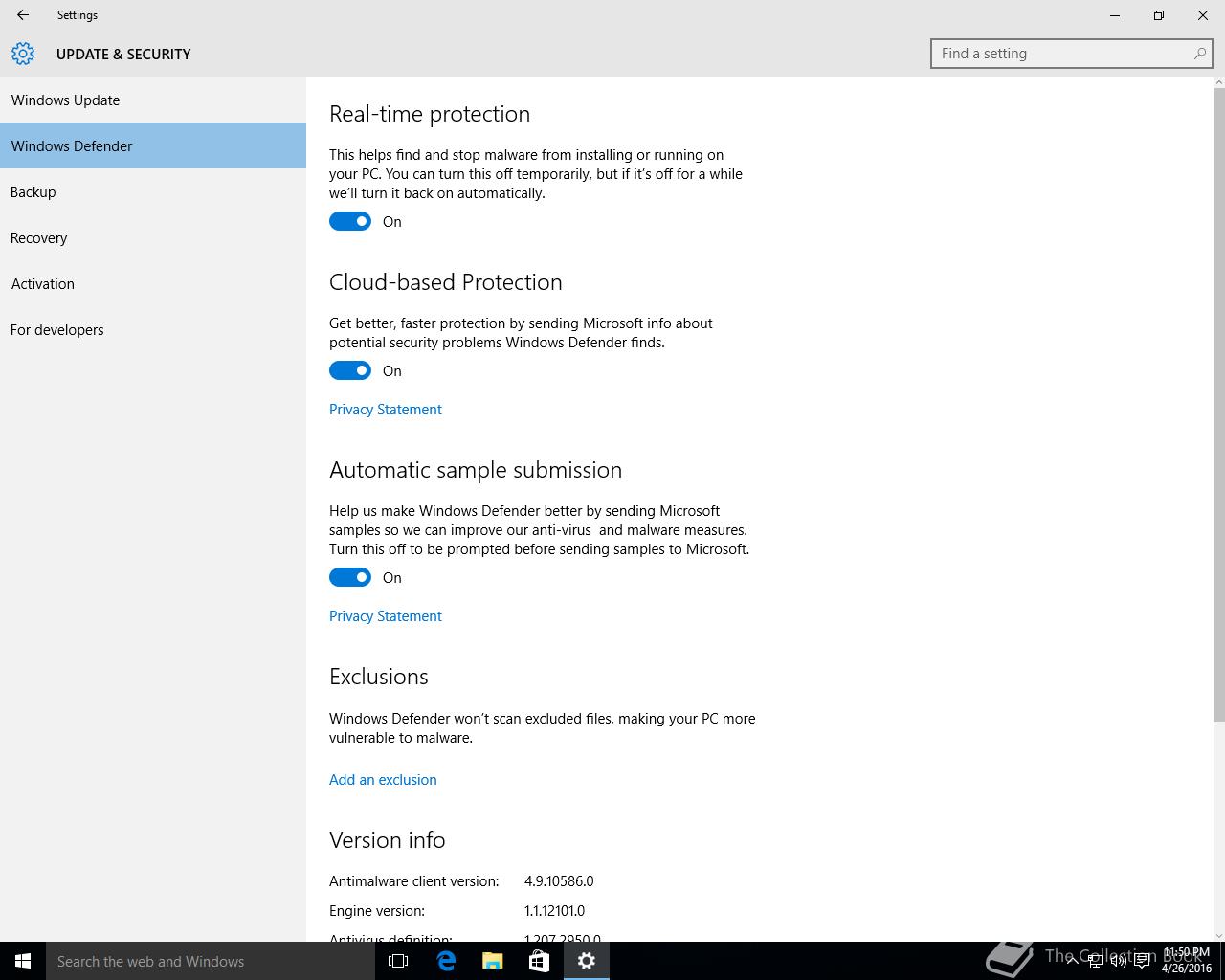Screen dimensions: 1225x980
Task: Click the magnifier icon in the search box
Action: (1199, 54)
